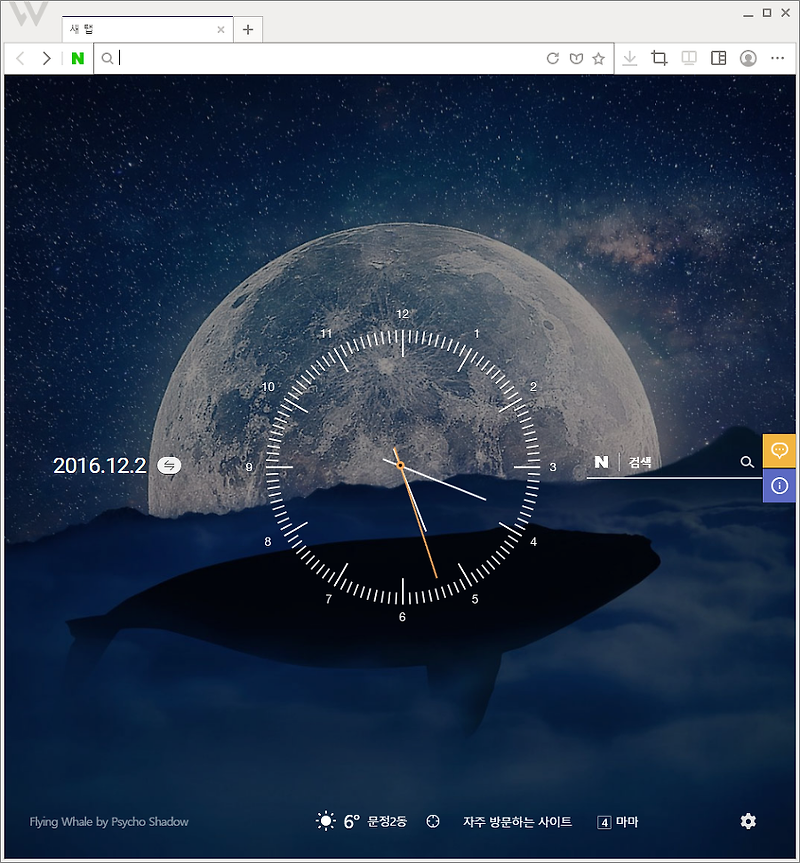The width and height of the screenshot is (800, 863).
Task: Open new tab settings gear
Action: tap(748, 822)
